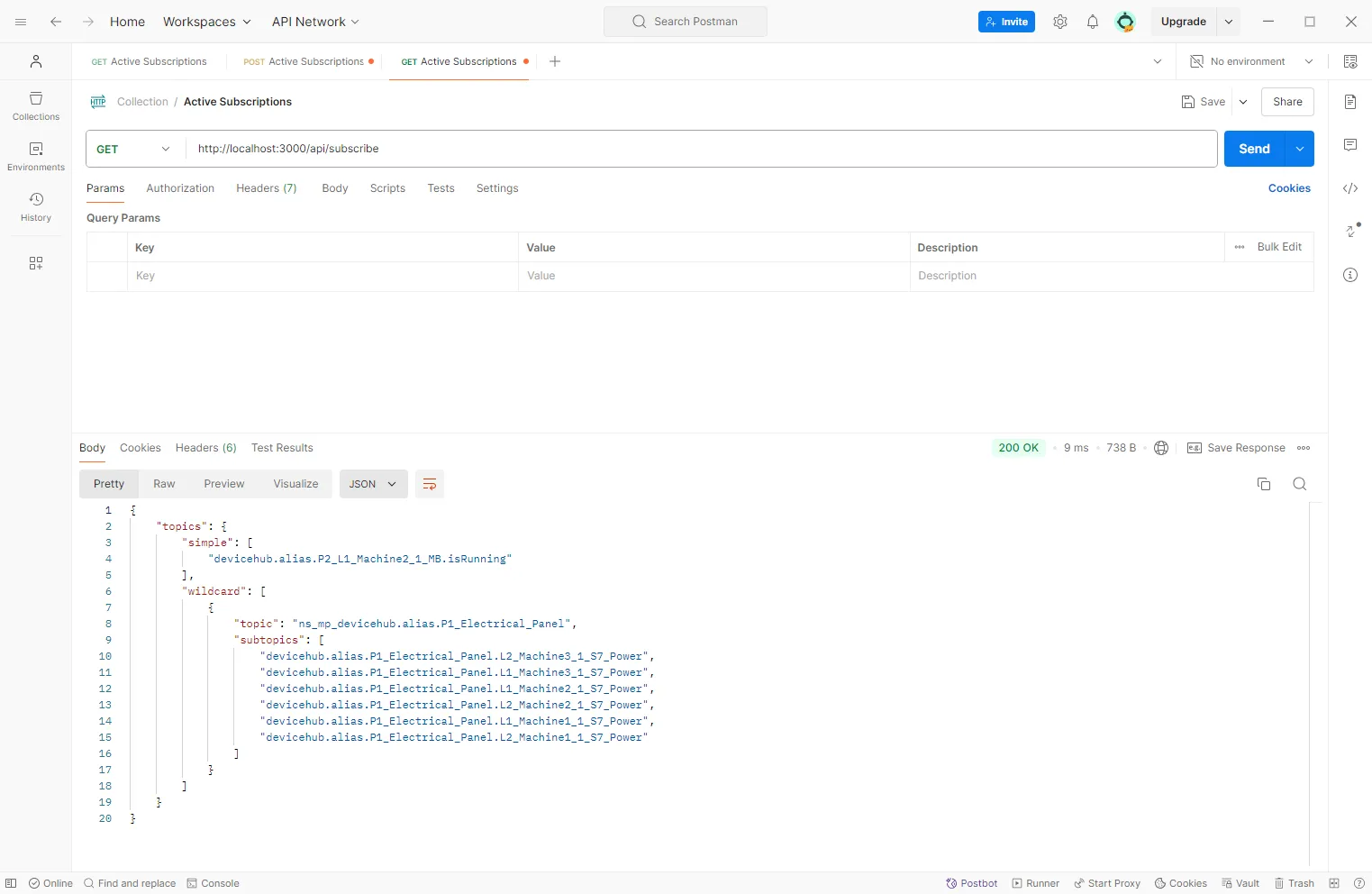Click the Postman settings gear icon
Screen dimensions: 1372x894
1060,22
